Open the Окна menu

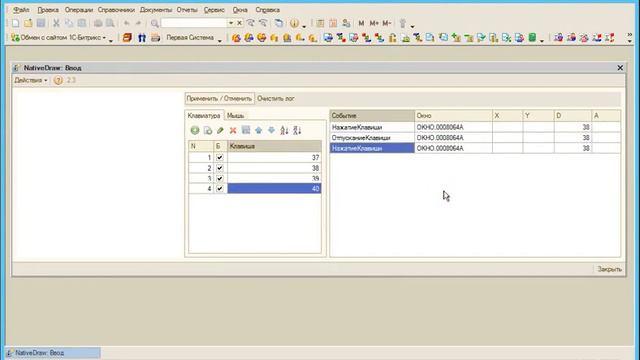[x=240, y=10]
